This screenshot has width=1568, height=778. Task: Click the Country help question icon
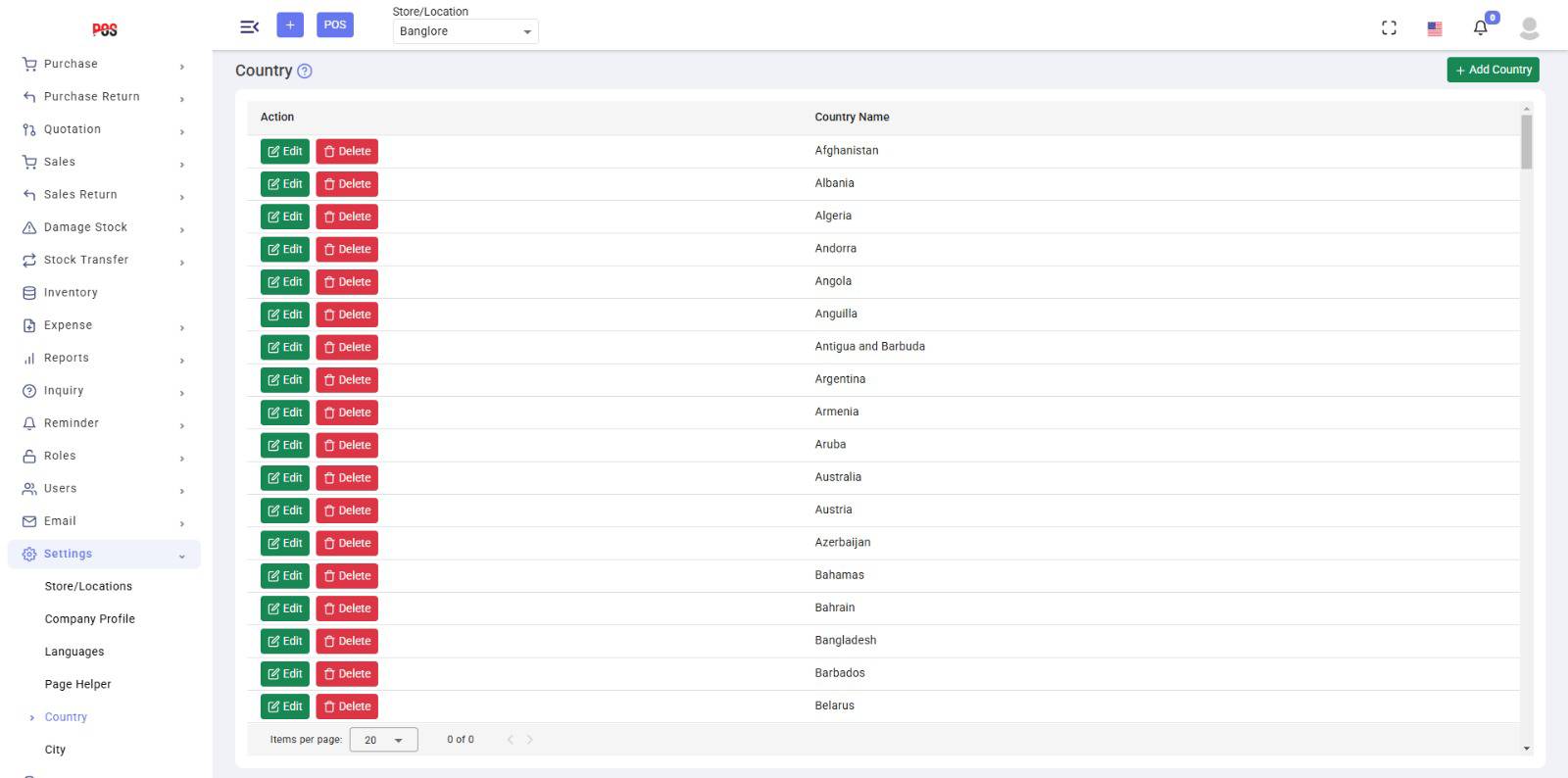point(305,71)
